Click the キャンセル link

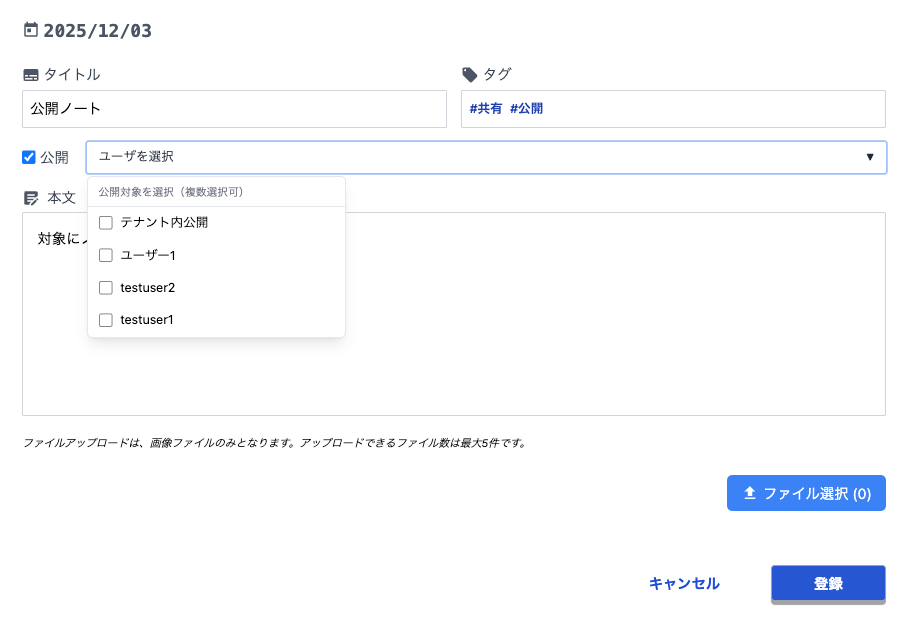coord(684,584)
